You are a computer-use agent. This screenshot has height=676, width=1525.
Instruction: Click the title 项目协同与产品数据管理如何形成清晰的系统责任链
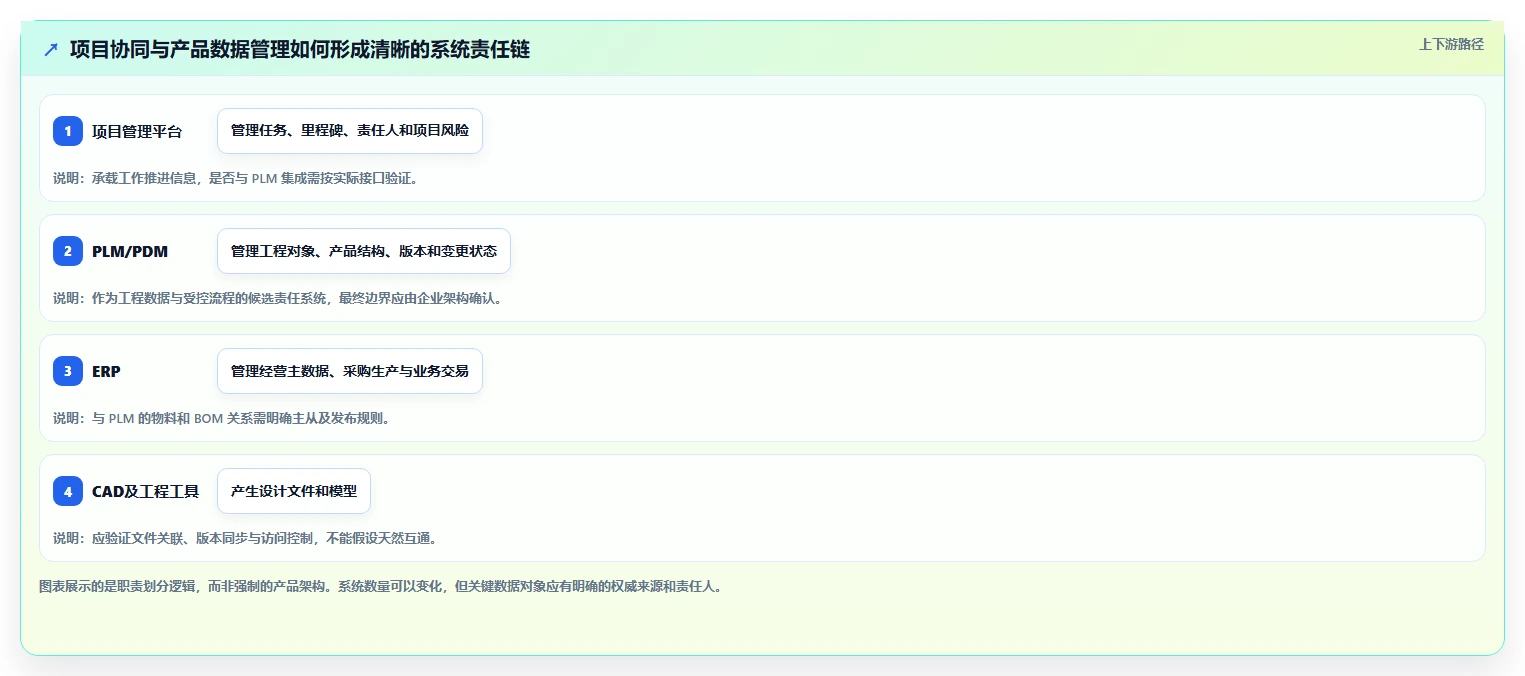(x=300, y=49)
